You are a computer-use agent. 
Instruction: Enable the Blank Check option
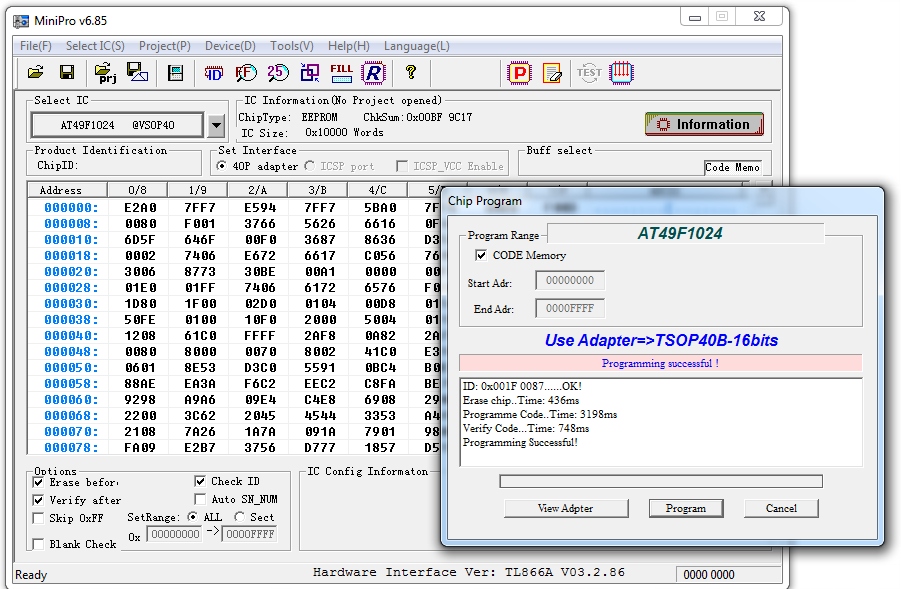pos(37,544)
